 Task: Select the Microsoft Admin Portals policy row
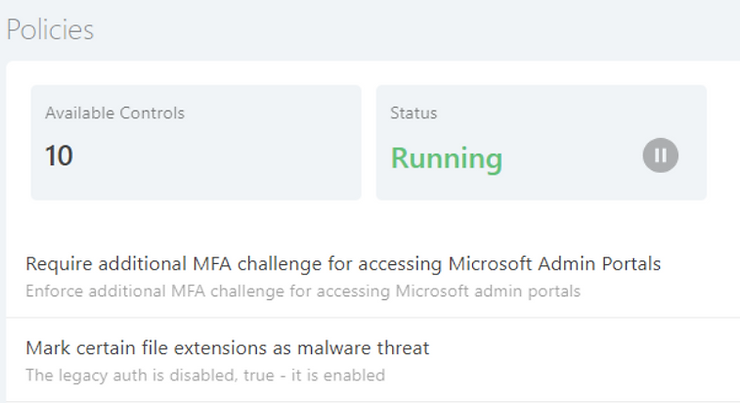tap(373, 277)
